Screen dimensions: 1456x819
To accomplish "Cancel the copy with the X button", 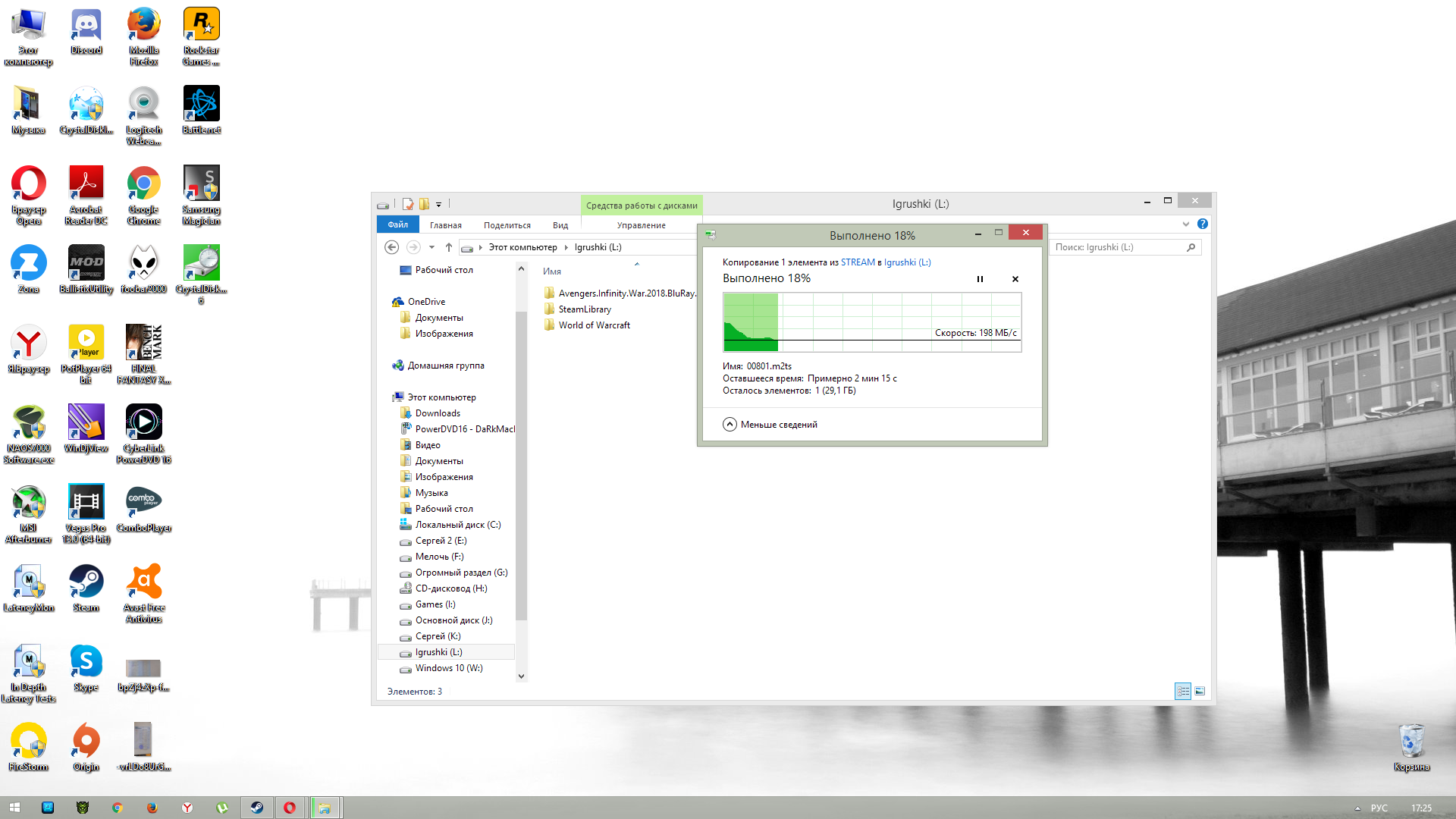I will click(1015, 279).
